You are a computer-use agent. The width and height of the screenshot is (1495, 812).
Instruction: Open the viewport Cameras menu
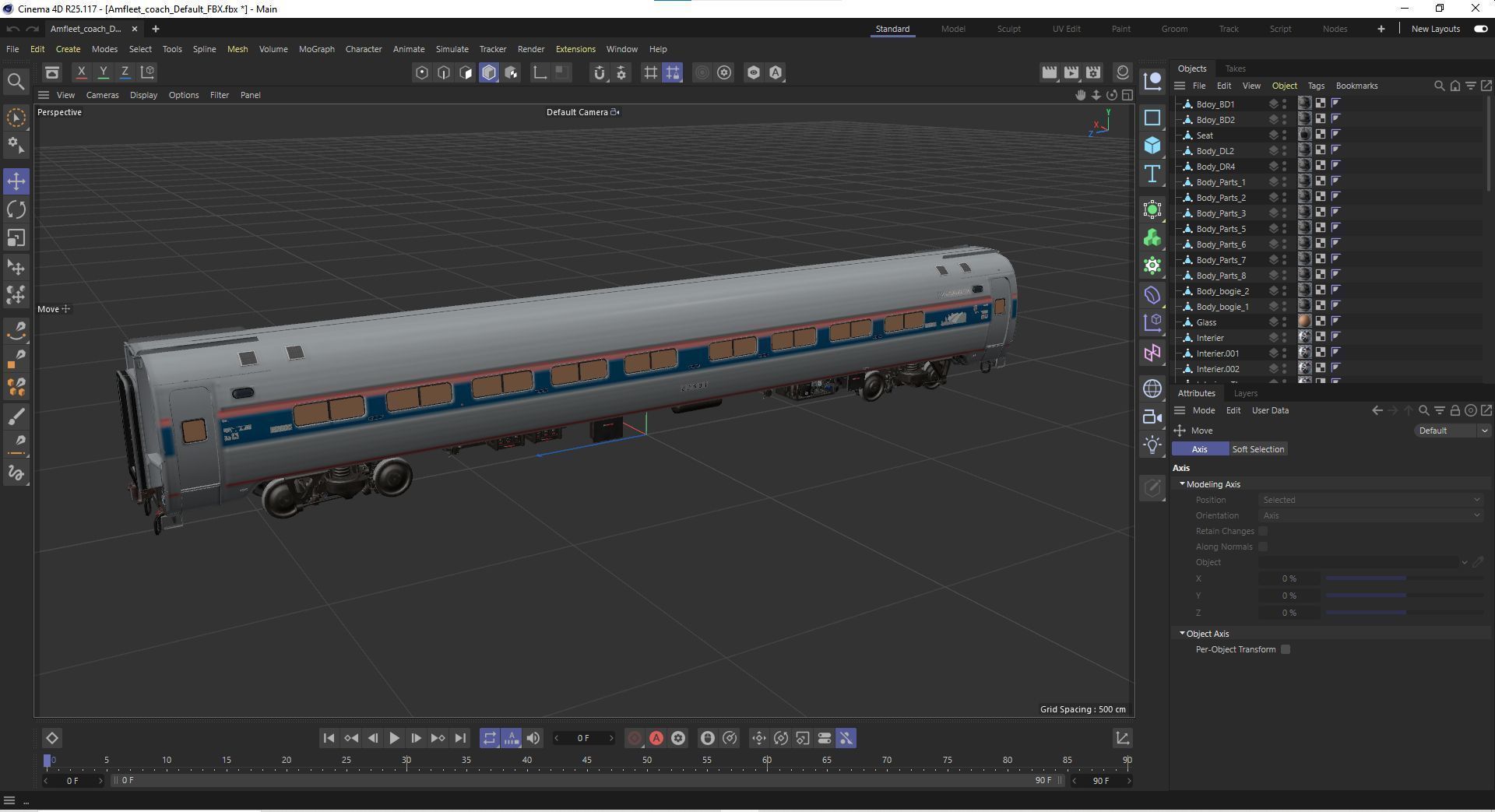(x=102, y=95)
